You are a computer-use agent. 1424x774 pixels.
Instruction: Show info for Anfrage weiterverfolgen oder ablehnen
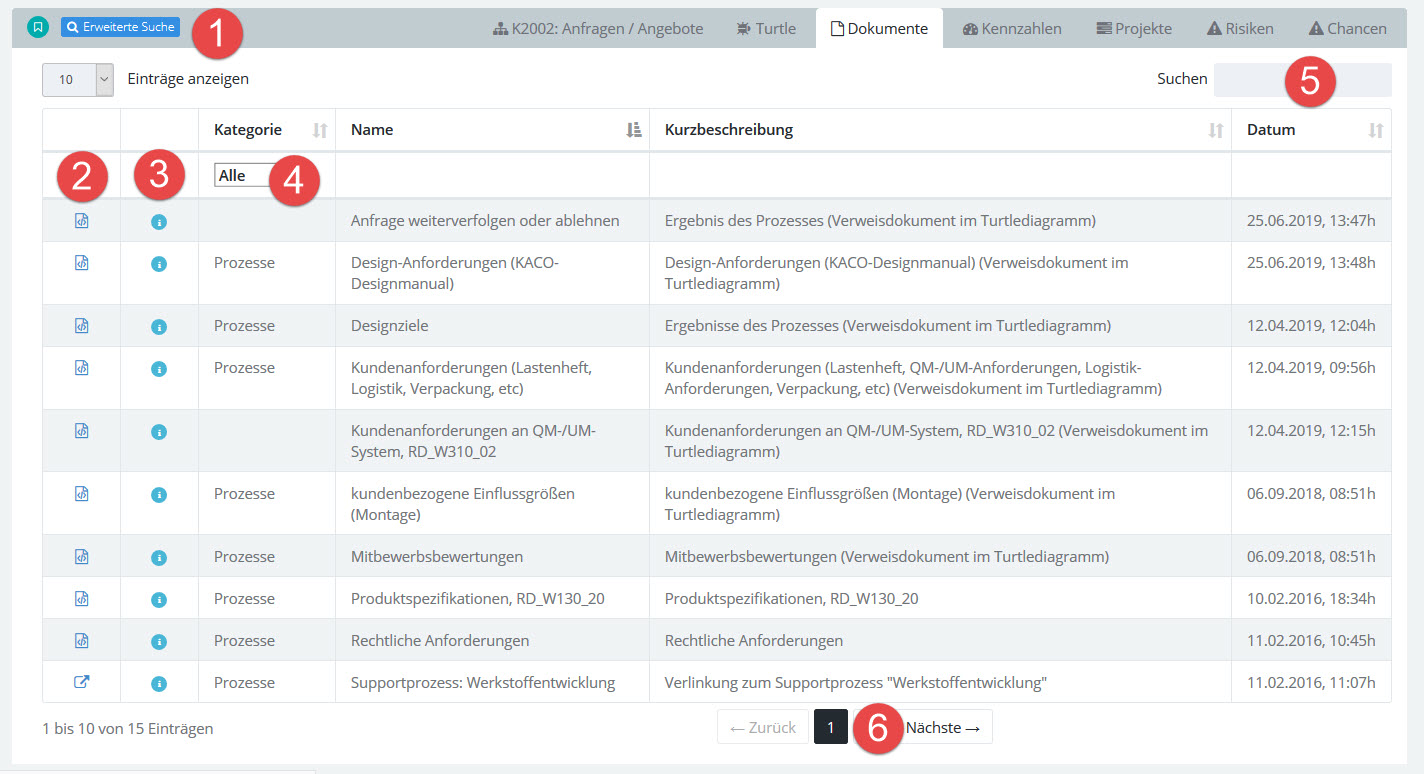pyautogui.click(x=158, y=221)
